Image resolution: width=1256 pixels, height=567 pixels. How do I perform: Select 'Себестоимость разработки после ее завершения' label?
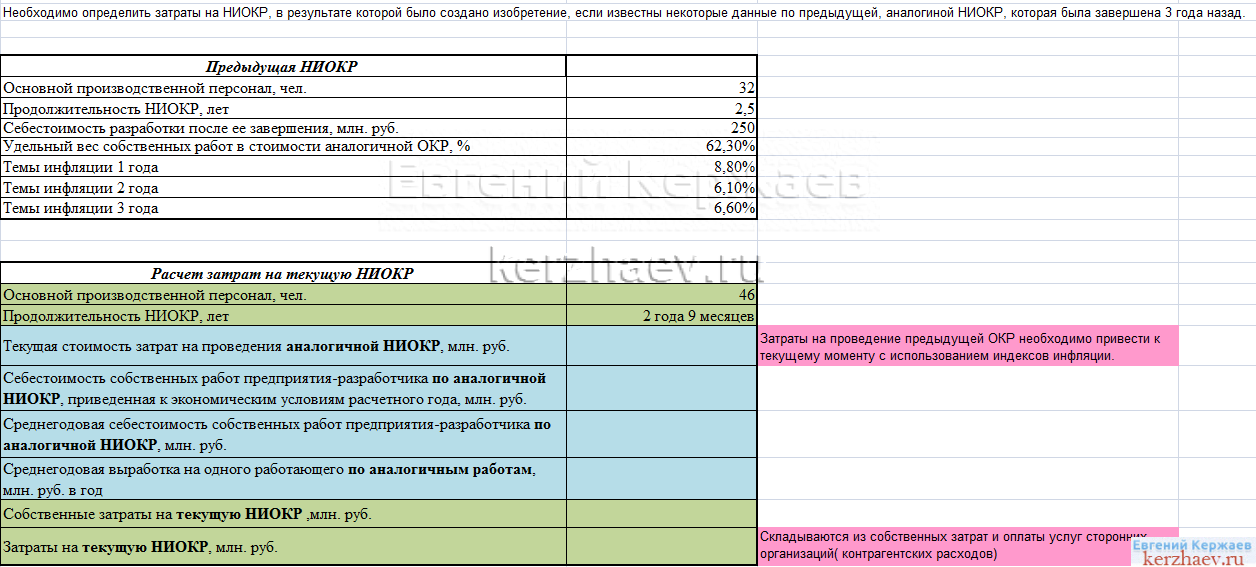(203, 128)
